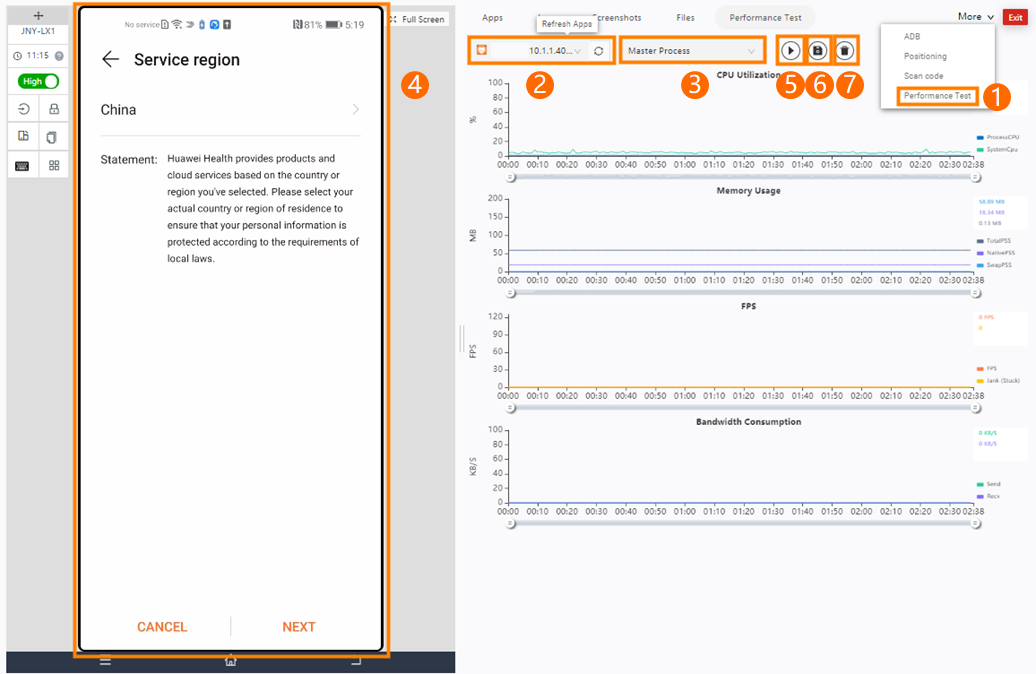Tap CANCEL on the phone screen
The height and width of the screenshot is (674, 1036).
(162, 626)
